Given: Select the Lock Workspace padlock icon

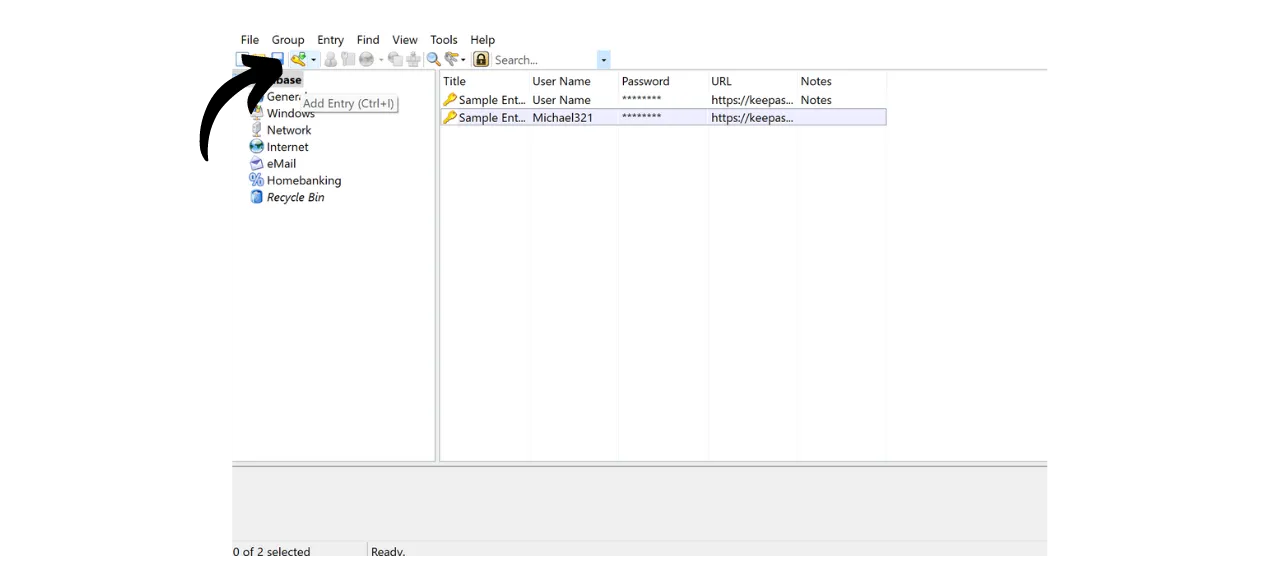Looking at the screenshot, I should click(481, 59).
